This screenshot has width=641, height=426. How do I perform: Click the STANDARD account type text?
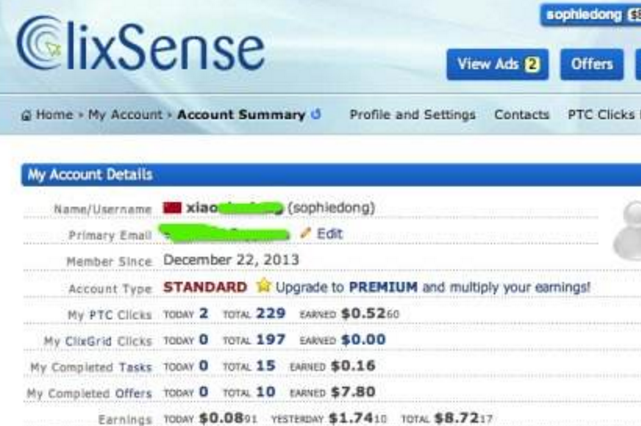205,287
